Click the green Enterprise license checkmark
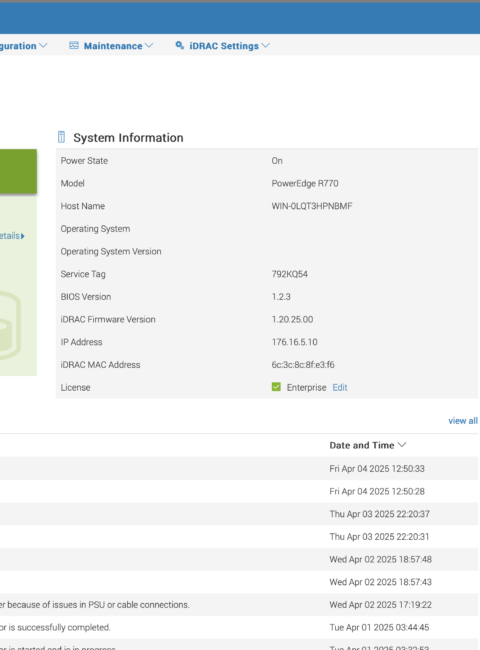The height and width of the screenshot is (650, 480). coord(276,387)
